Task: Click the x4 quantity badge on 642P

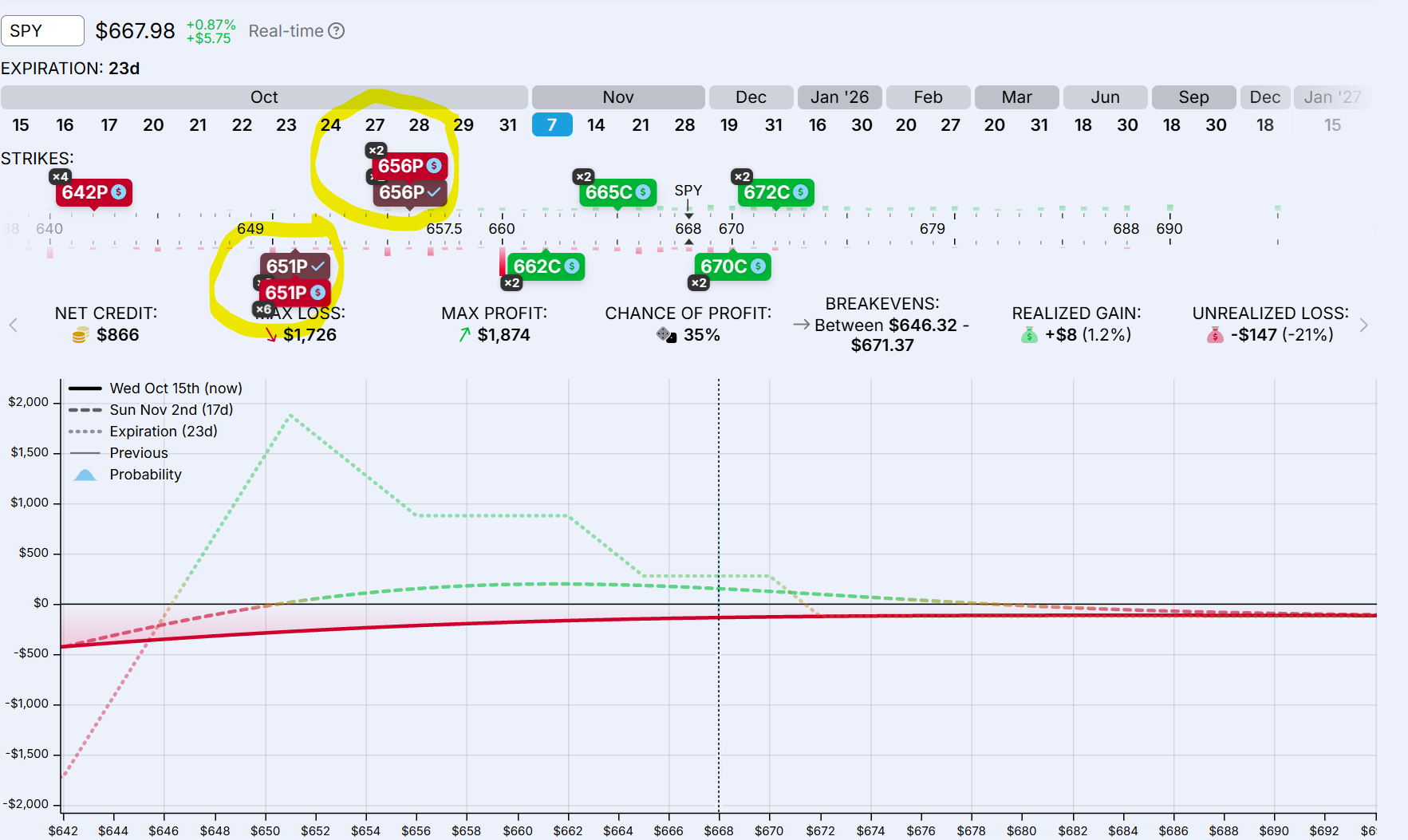Action: point(60,176)
